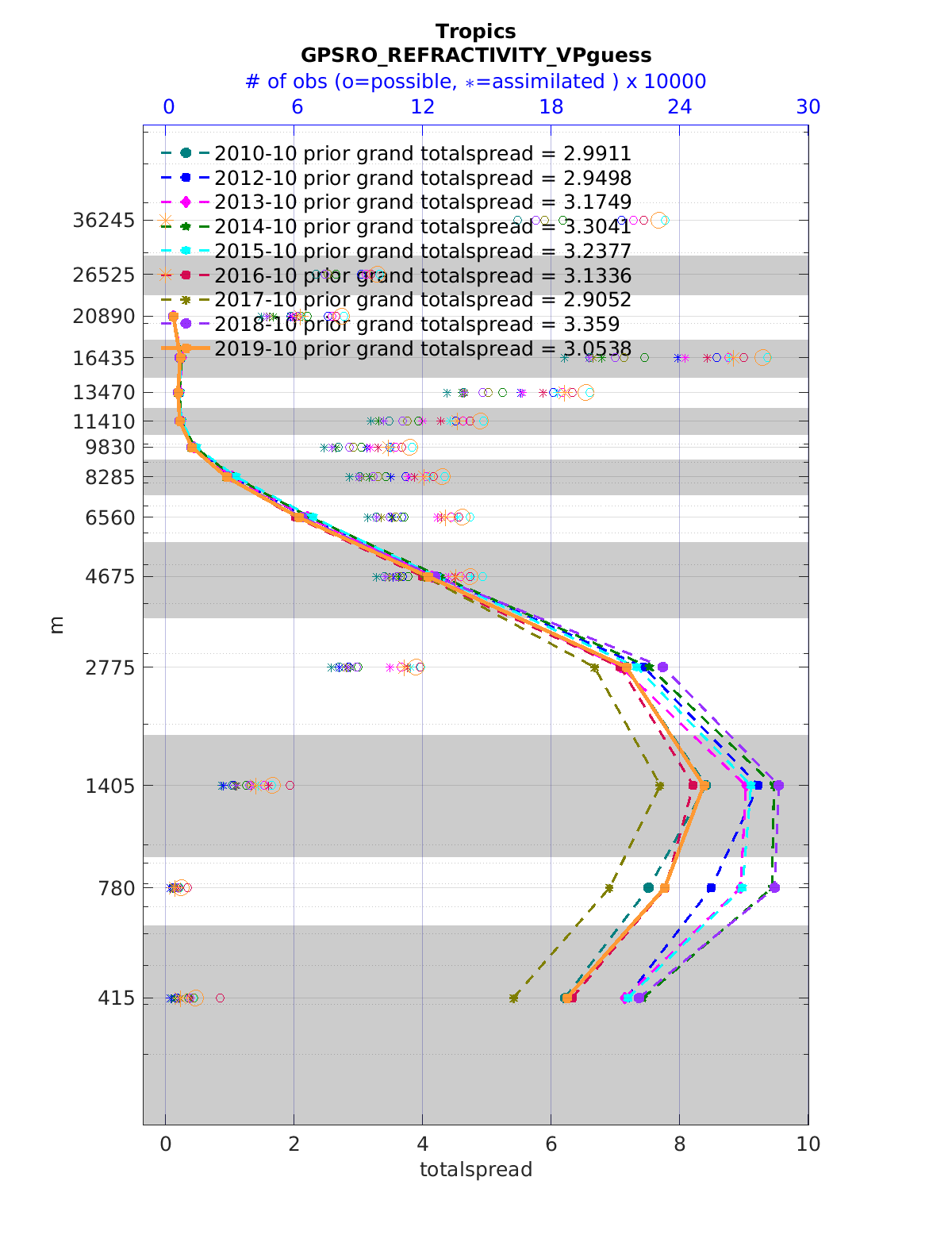Click the GPSRO_REFRACTIVITY_VPguess subtitle
Screen dimensions: 952x1250
click(476, 56)
